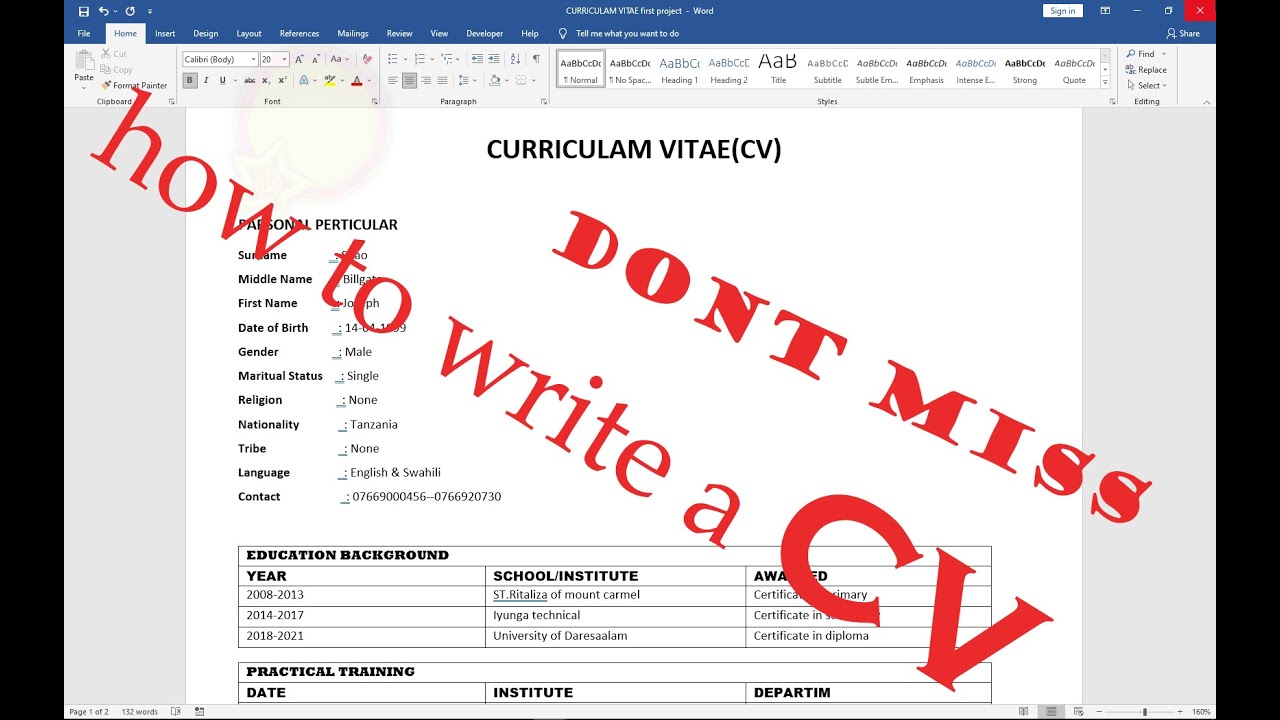Open the Find dropdown arrow
Viewport: 1280px width, 720px height.
tap(1164, 54)
